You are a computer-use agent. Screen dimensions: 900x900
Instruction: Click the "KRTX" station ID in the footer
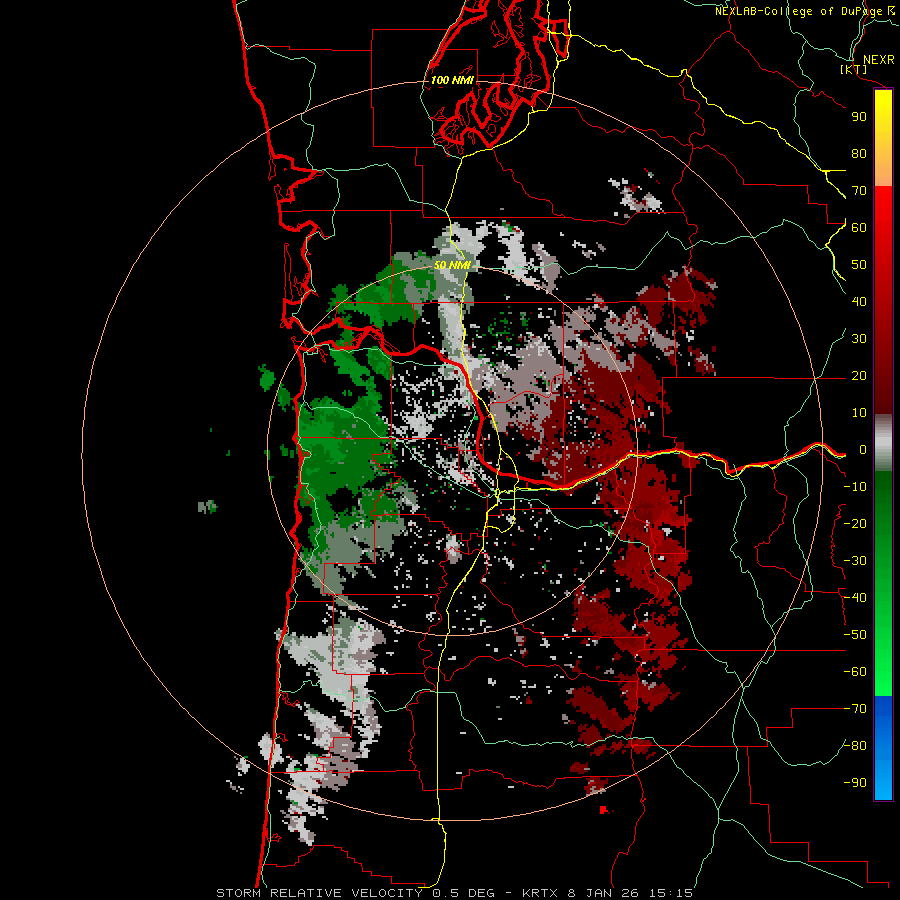coord(540,893)
